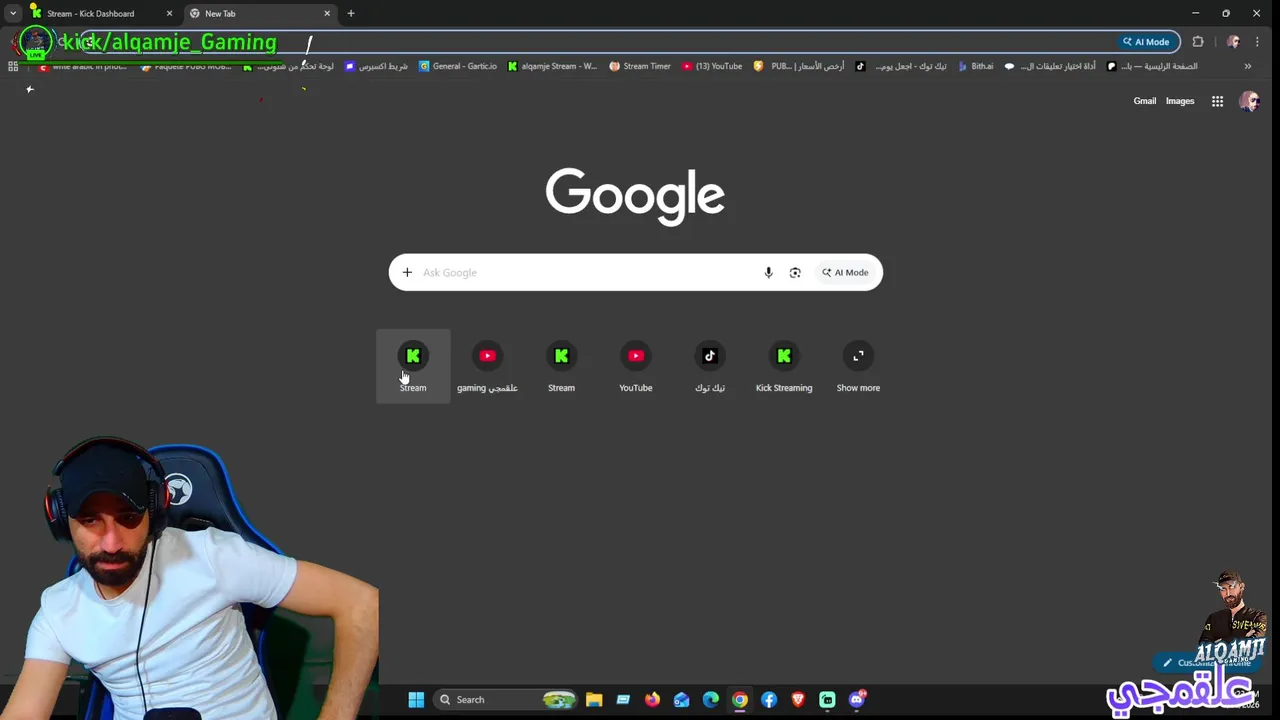Open Bith.ai bookmark

coord(976,66)
